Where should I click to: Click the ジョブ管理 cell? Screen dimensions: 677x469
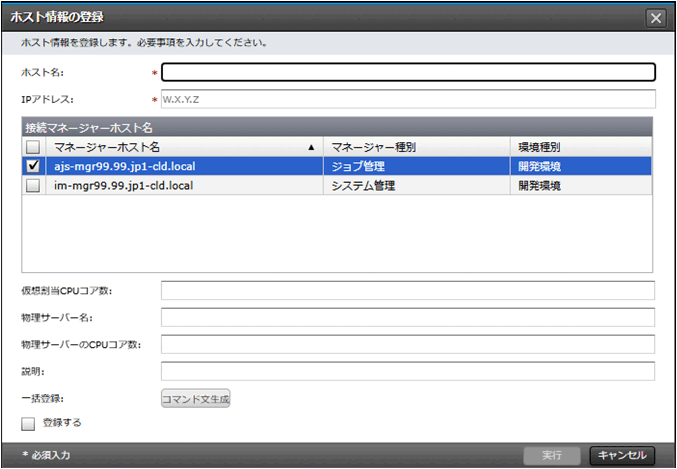click(417, 166)
